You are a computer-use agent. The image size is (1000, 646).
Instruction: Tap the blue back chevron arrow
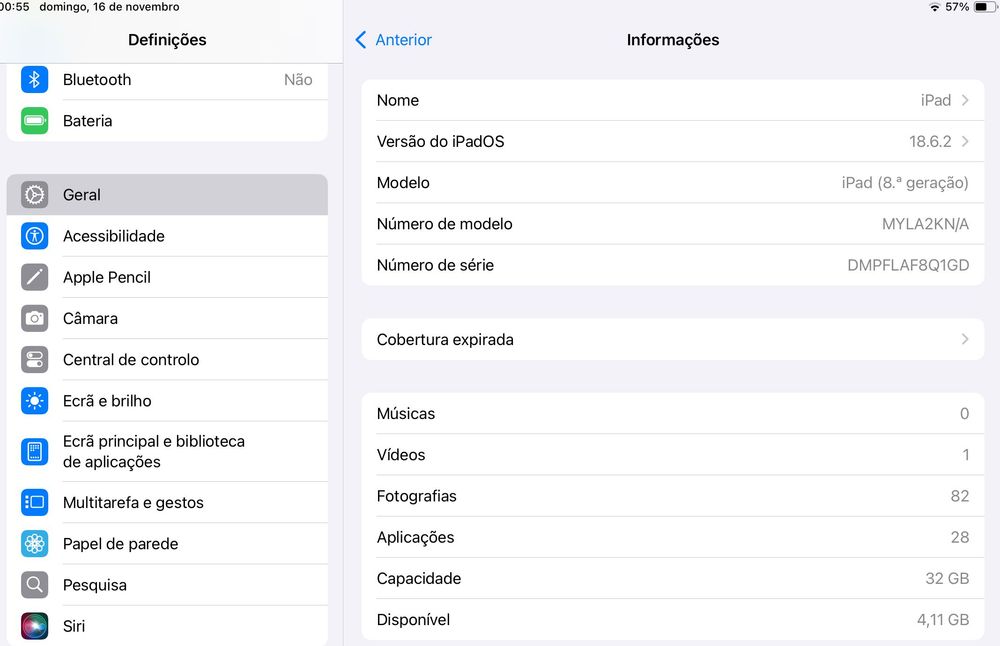point(360,40)
